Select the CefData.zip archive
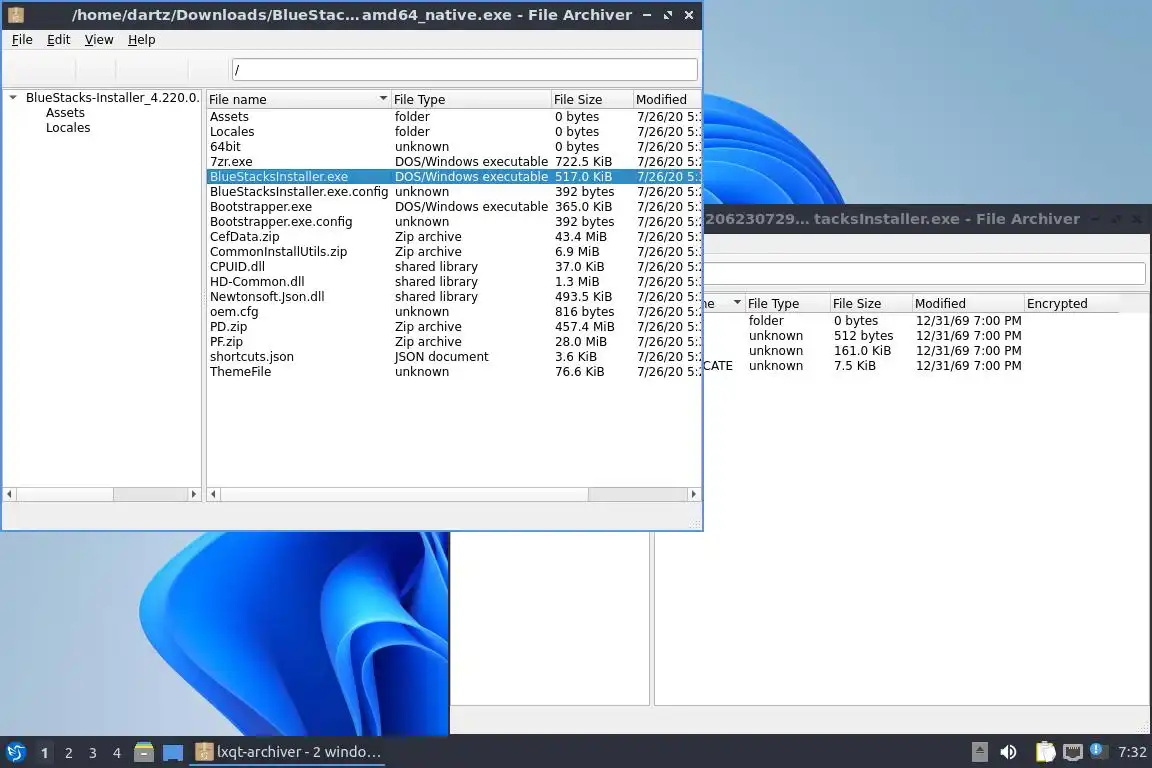This screenshot has height=768, width=1152. click(454, 237)
